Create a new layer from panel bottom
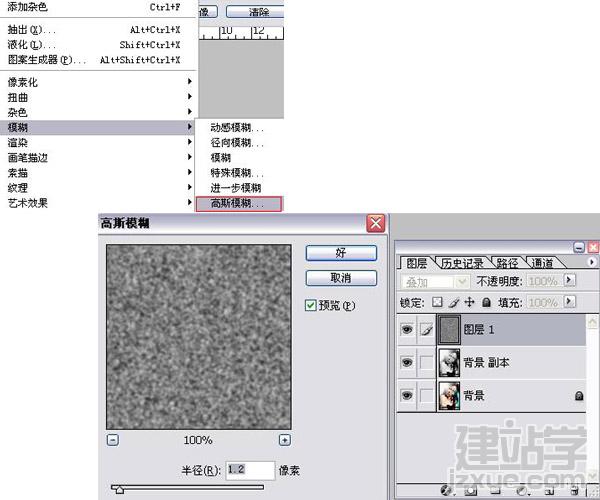This screenshot has width=600, height=500. pos(549,490)
